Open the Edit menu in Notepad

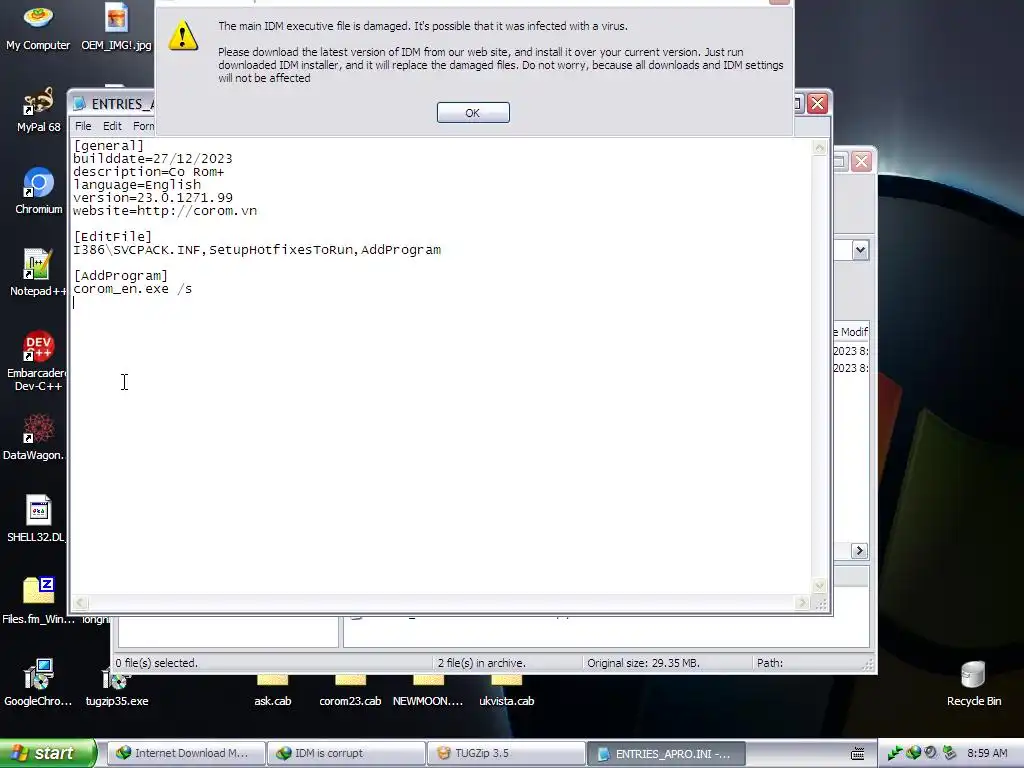(112, 126)
